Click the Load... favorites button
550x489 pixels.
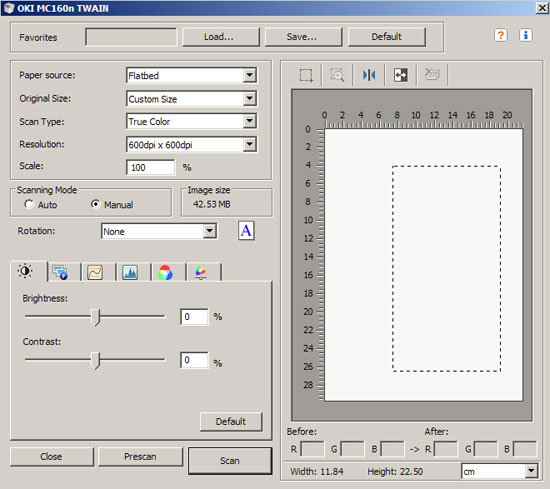221,37
